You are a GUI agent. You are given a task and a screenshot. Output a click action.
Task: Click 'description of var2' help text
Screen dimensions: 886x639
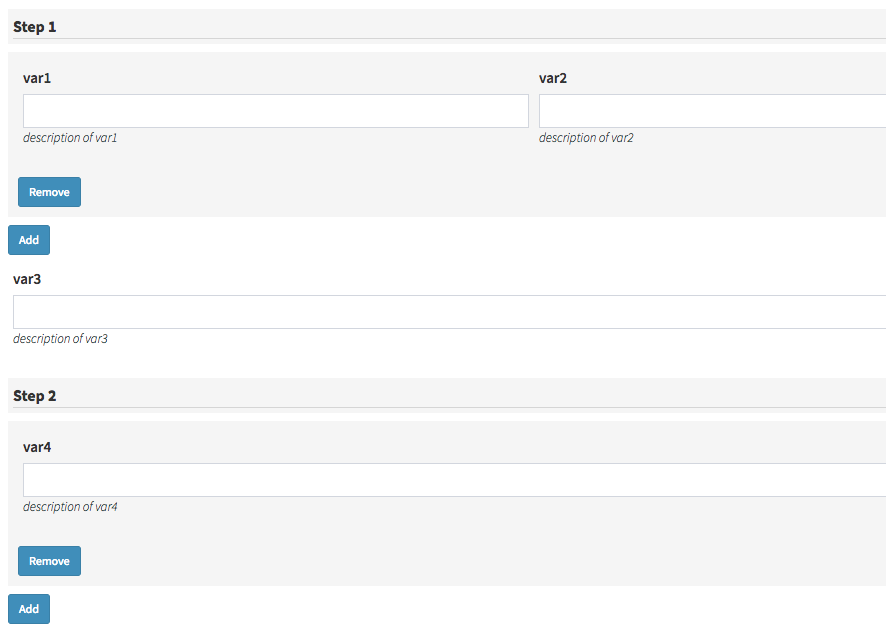(x=586, y=138)
